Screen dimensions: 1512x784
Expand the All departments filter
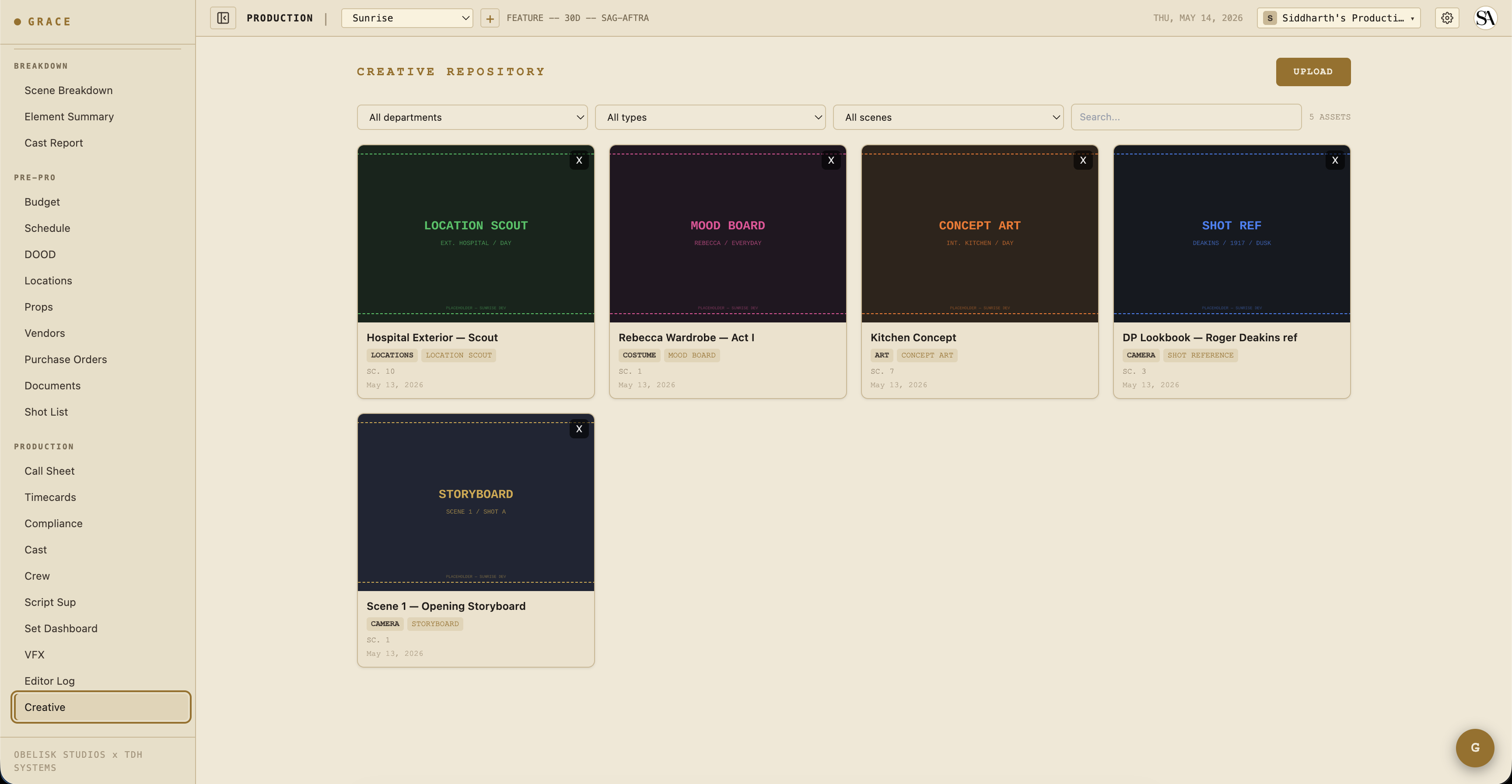click(x=472, y=117)
